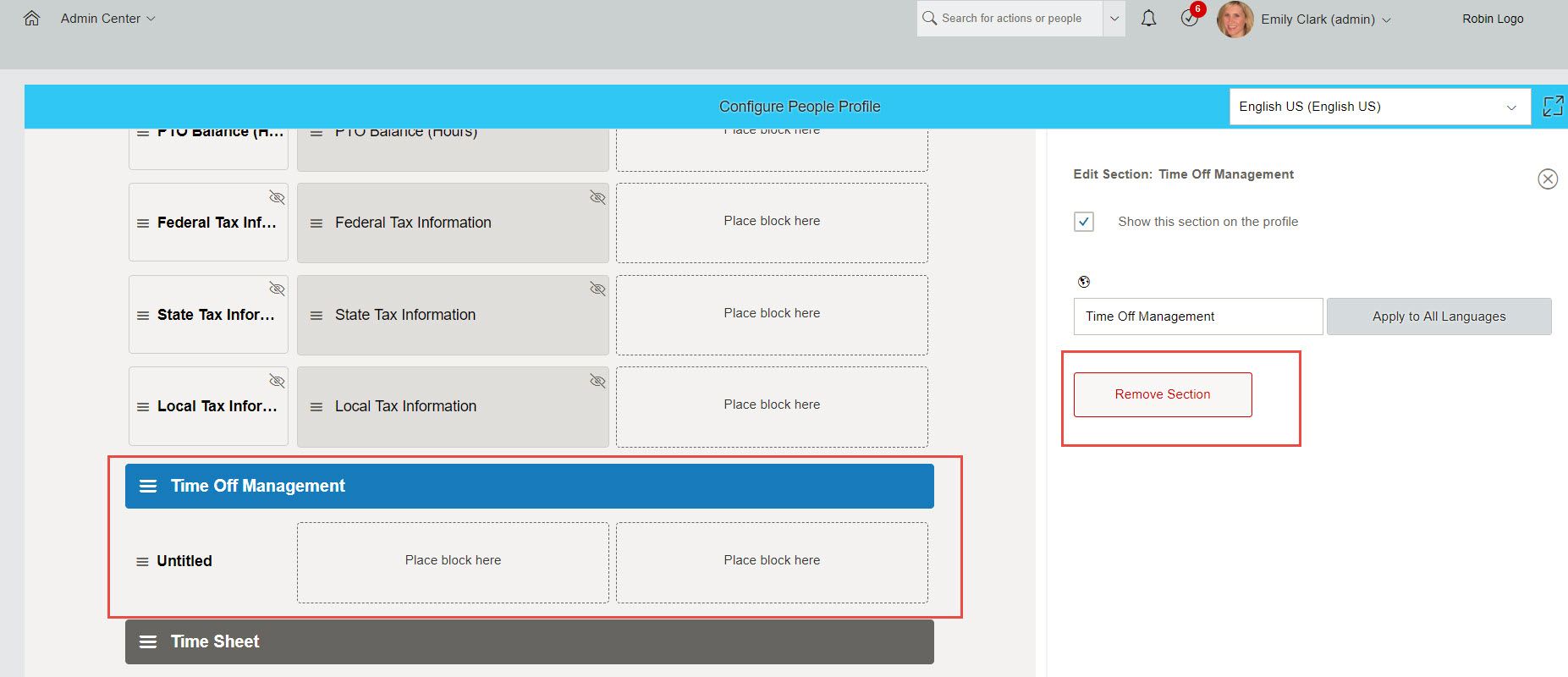Toggle visibility eye on State Tax Infor… subsection

pyautogui.click(x=277, y=289)
